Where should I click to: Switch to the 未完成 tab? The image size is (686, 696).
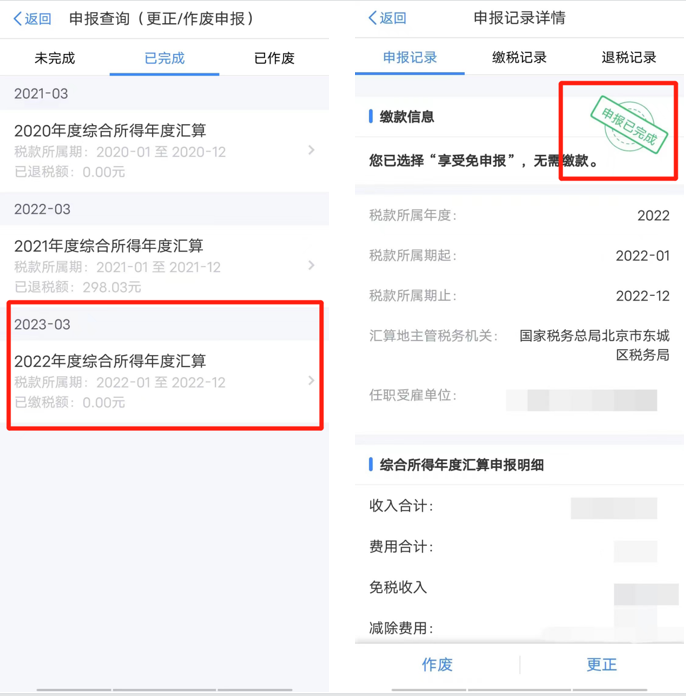pyautogui.click(x=55, y=58)
